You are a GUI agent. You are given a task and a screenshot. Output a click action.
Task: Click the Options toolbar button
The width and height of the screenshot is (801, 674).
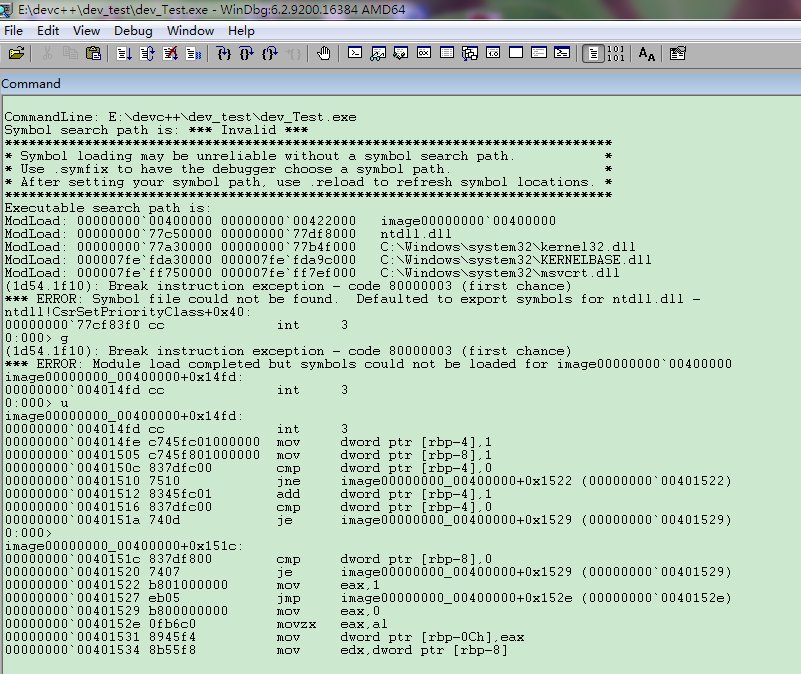pos(677,53)
